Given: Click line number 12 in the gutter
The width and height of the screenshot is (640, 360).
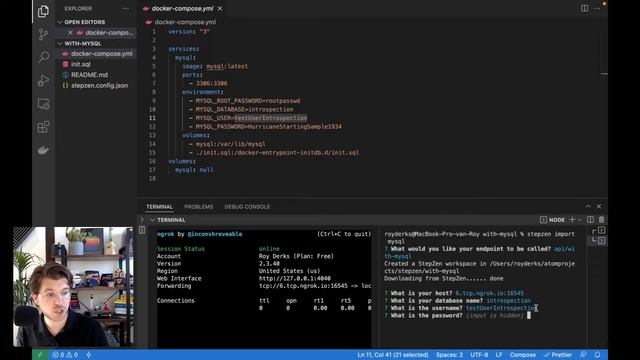Looking at the screenshot, I should (152, 127).
